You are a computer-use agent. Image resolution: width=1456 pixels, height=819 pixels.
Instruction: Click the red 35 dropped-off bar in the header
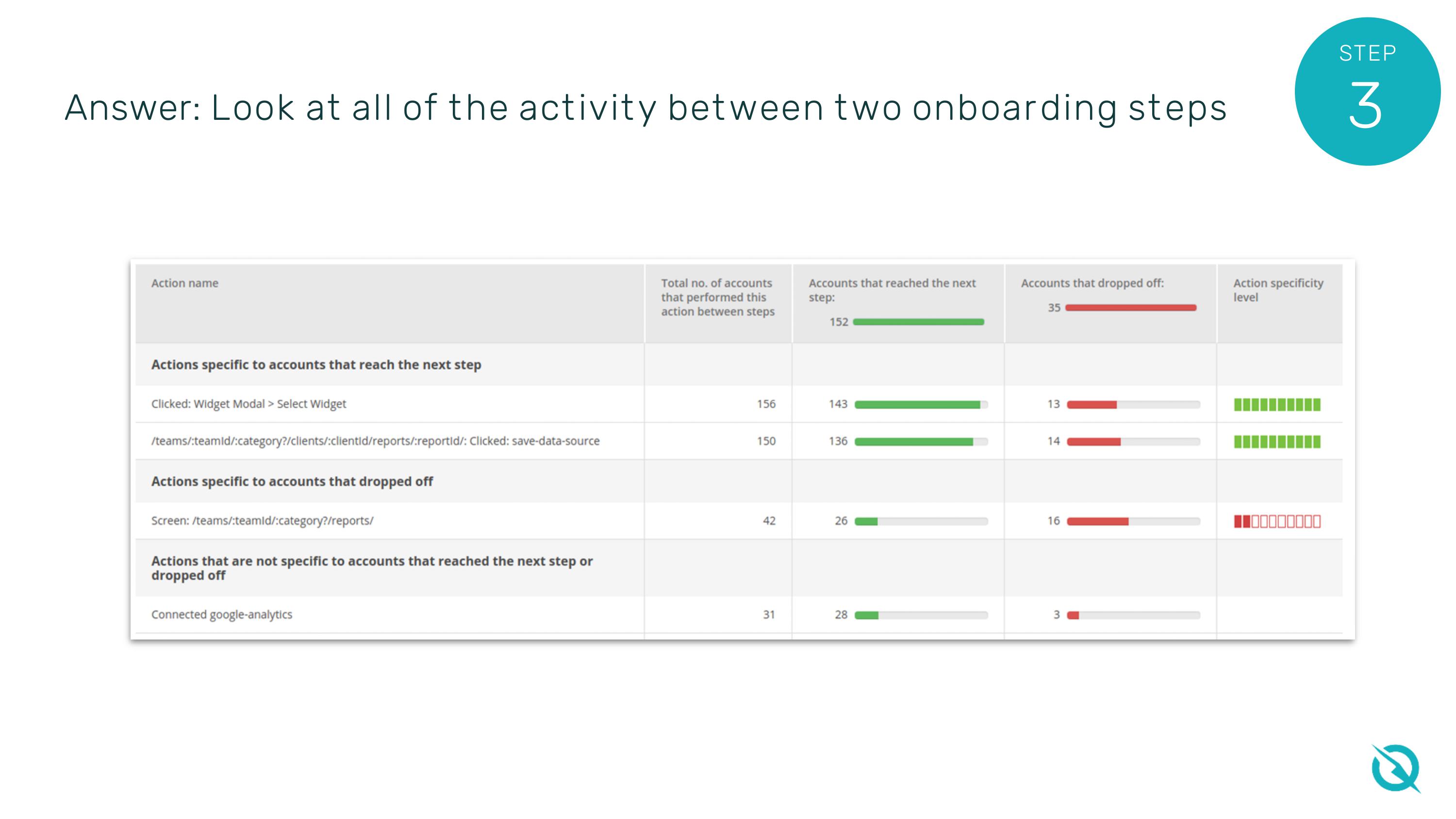click(x=1130, y=308)
